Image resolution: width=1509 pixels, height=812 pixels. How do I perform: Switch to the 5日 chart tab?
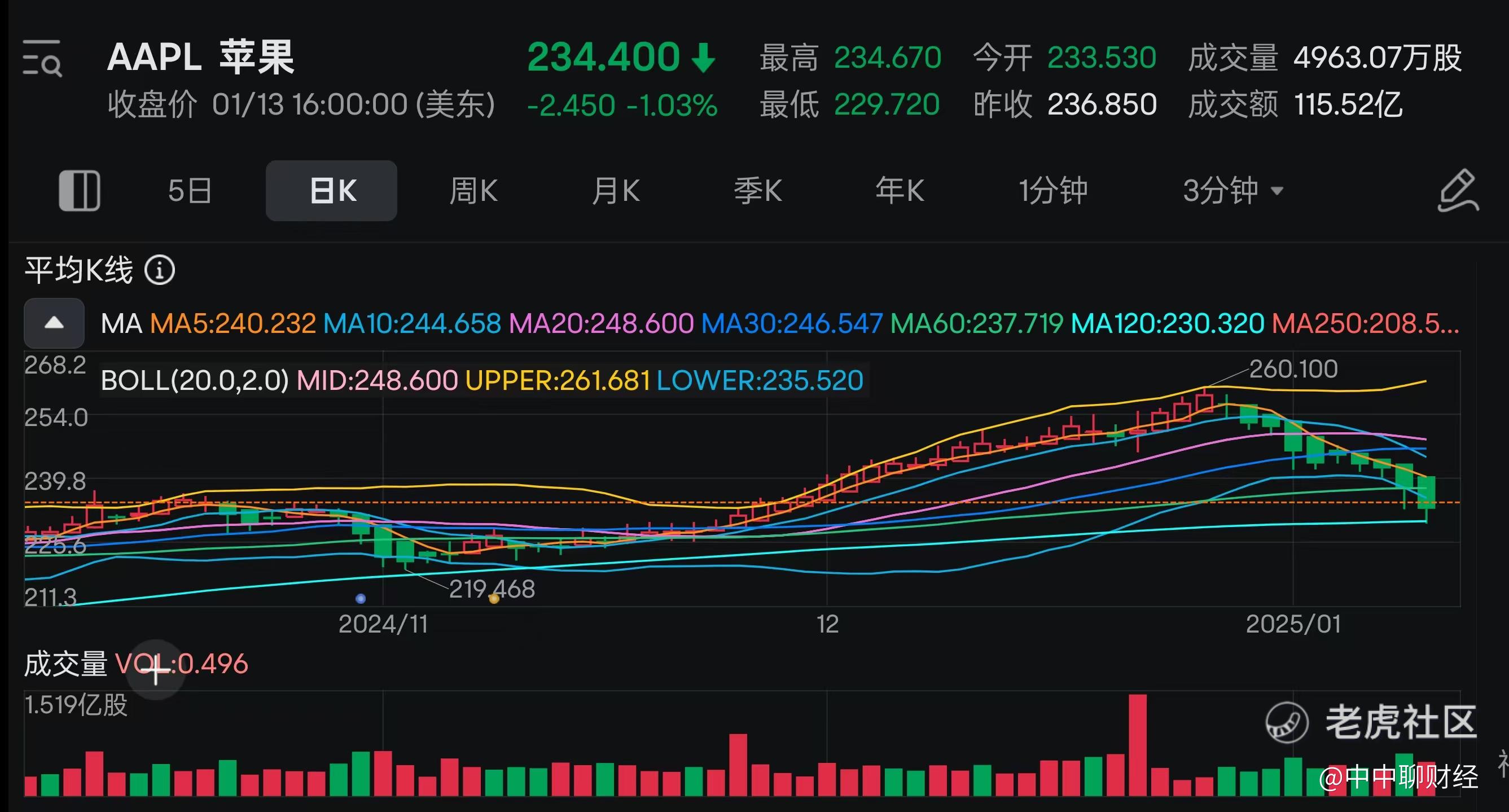click(189, 190)
